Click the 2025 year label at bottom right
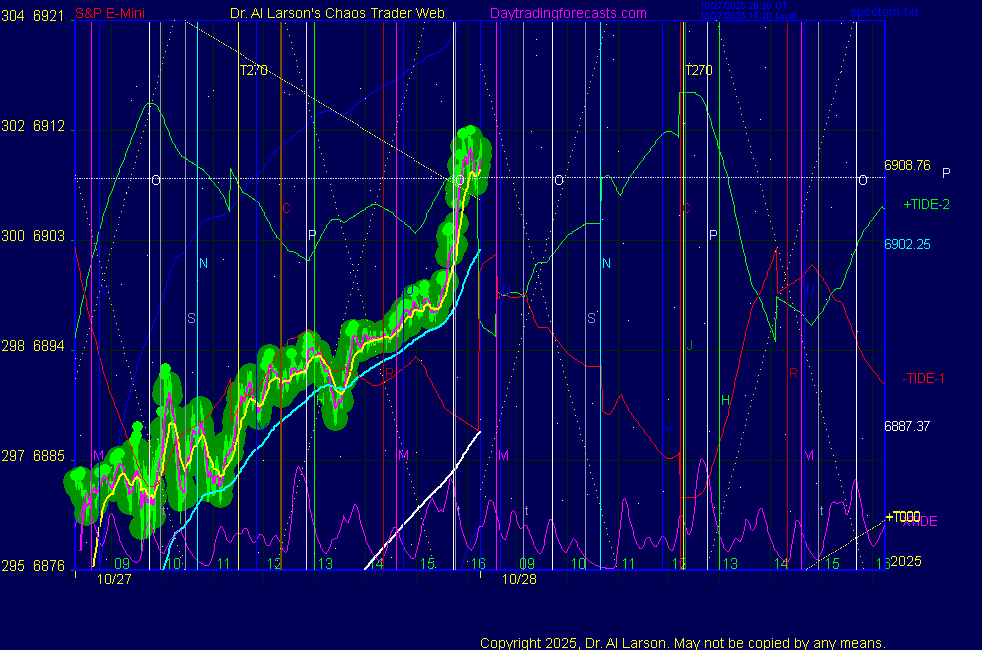The width and height of the screenshot is (982, 650). tap(904, 561)
